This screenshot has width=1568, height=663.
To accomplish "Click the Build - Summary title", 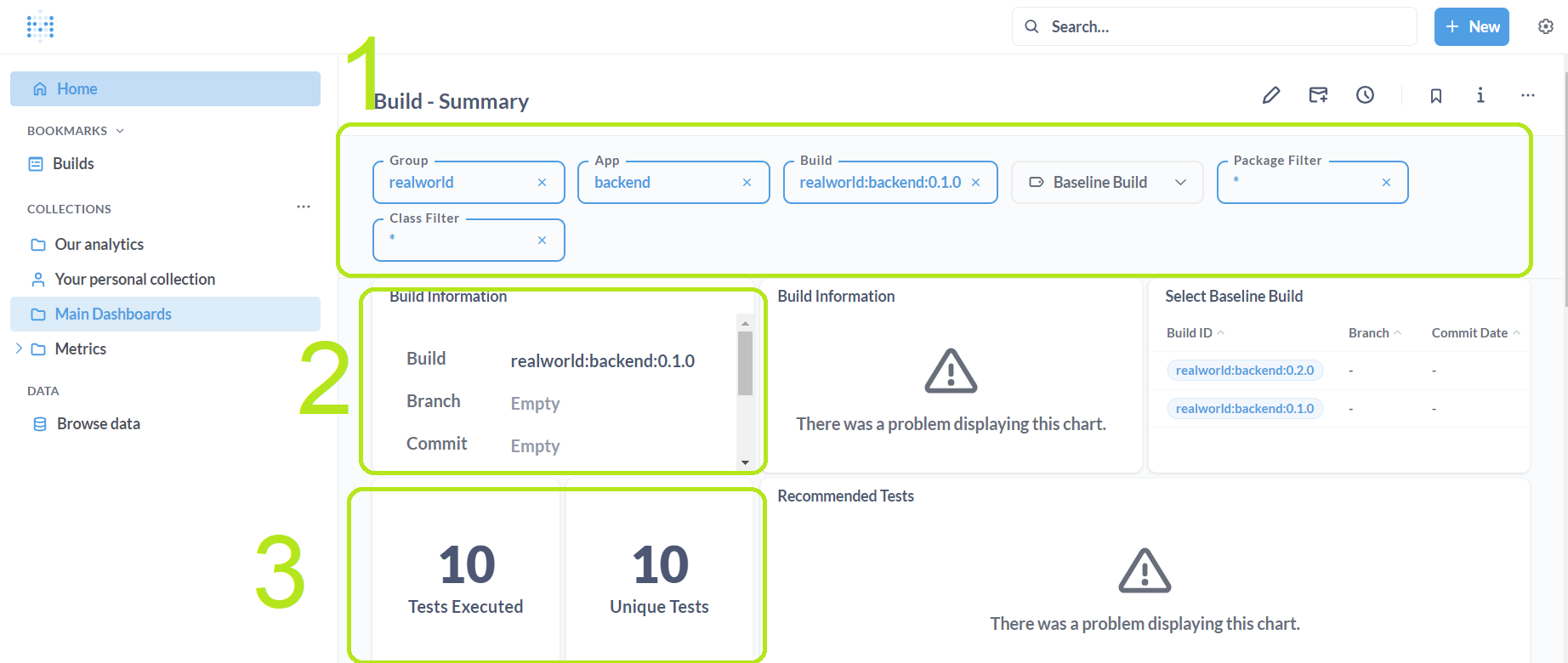I will coord(452,102).
